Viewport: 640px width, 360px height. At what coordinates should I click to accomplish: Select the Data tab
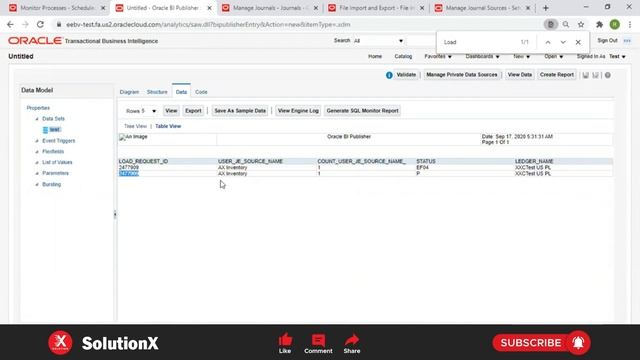[181, 92]
